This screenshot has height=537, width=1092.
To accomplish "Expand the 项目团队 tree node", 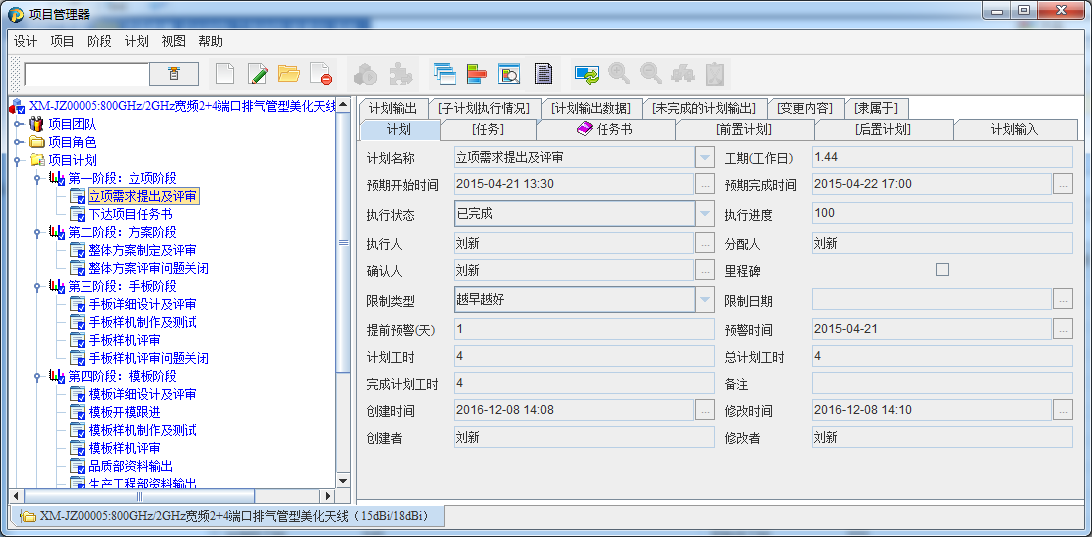I will click(x=18, y=125).
